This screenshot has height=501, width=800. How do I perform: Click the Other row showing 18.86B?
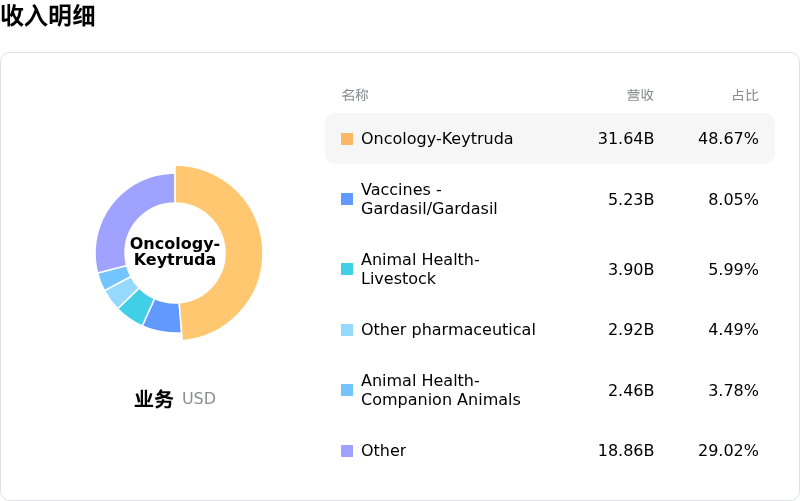pos(549,451)
